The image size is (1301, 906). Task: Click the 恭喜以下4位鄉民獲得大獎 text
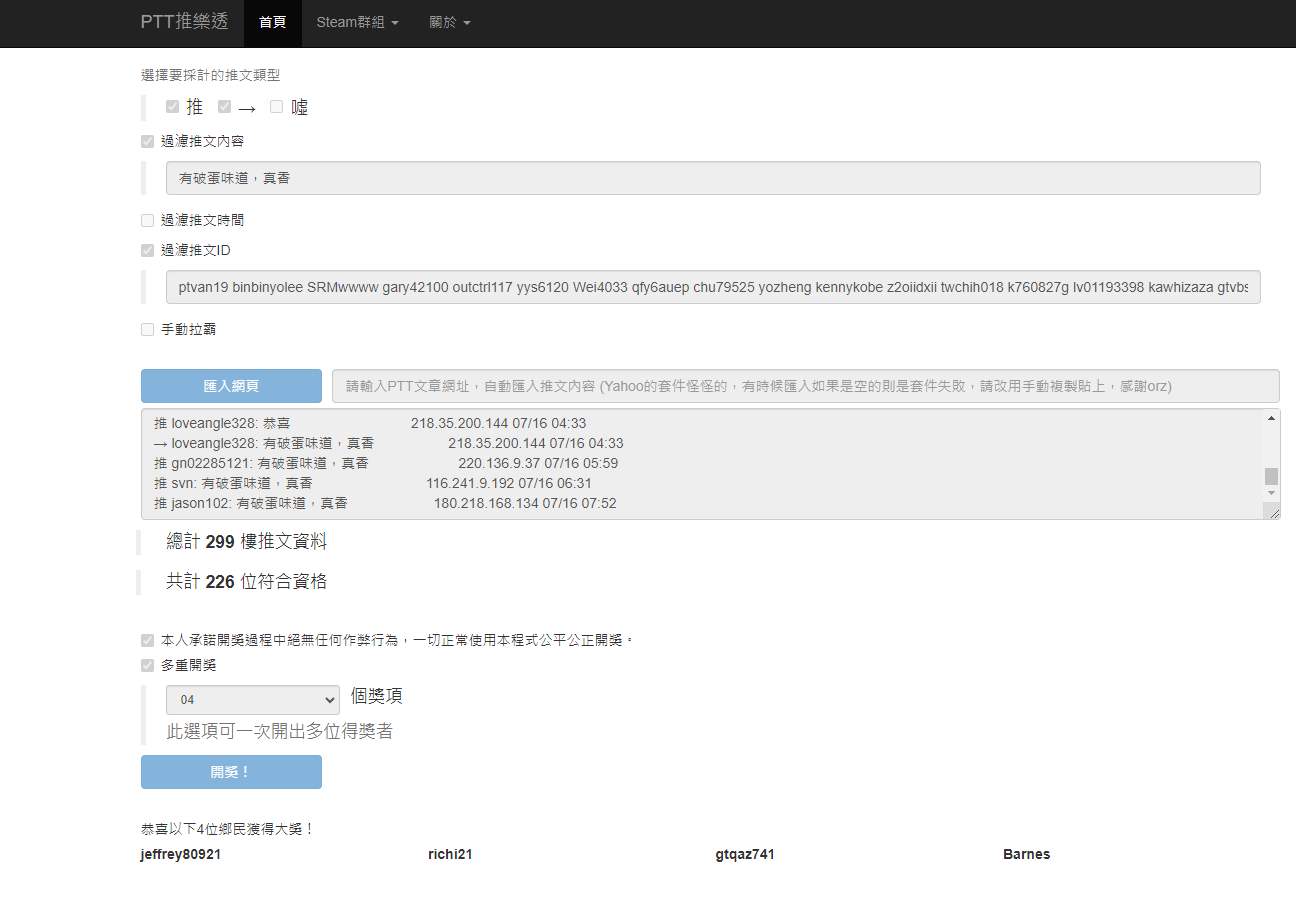click(228, 829)
